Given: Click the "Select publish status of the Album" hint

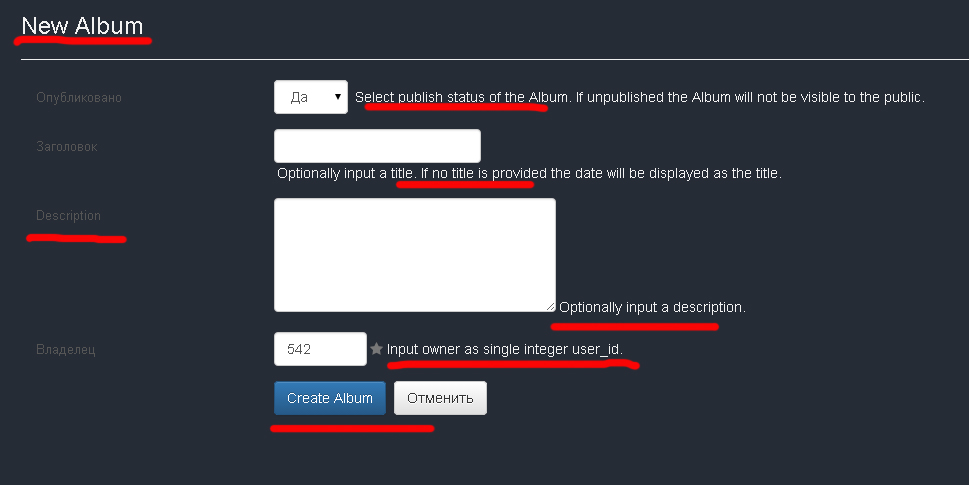Looking at the screenshot, I should [462, 97].
